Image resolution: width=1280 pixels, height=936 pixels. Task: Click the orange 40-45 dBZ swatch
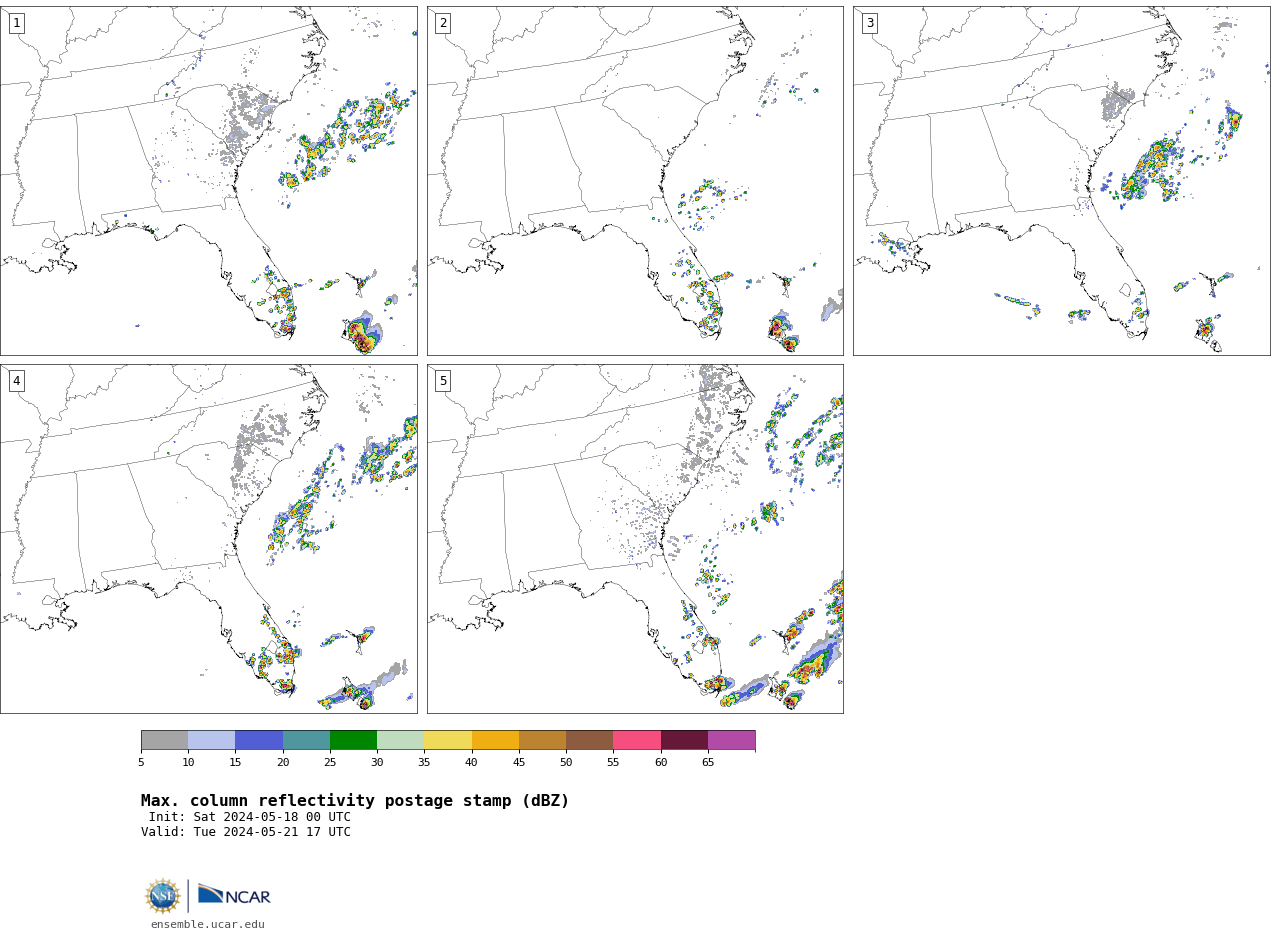coord(495,740)
